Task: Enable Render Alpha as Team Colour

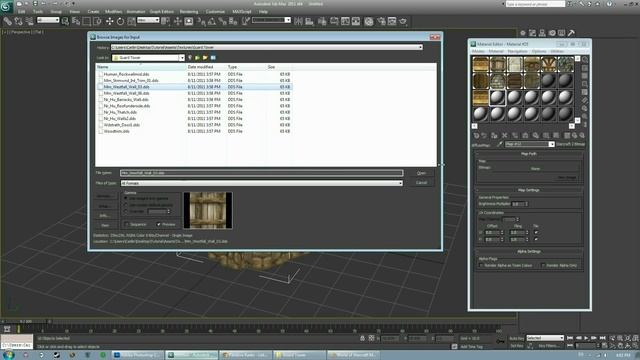Action: [481, 265]
